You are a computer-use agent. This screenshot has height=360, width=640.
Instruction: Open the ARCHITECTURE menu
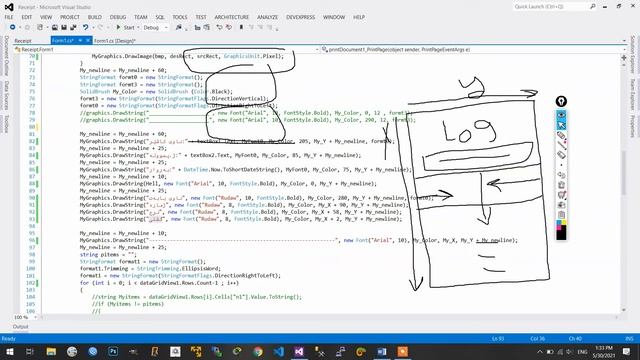[x=231, y=17]
